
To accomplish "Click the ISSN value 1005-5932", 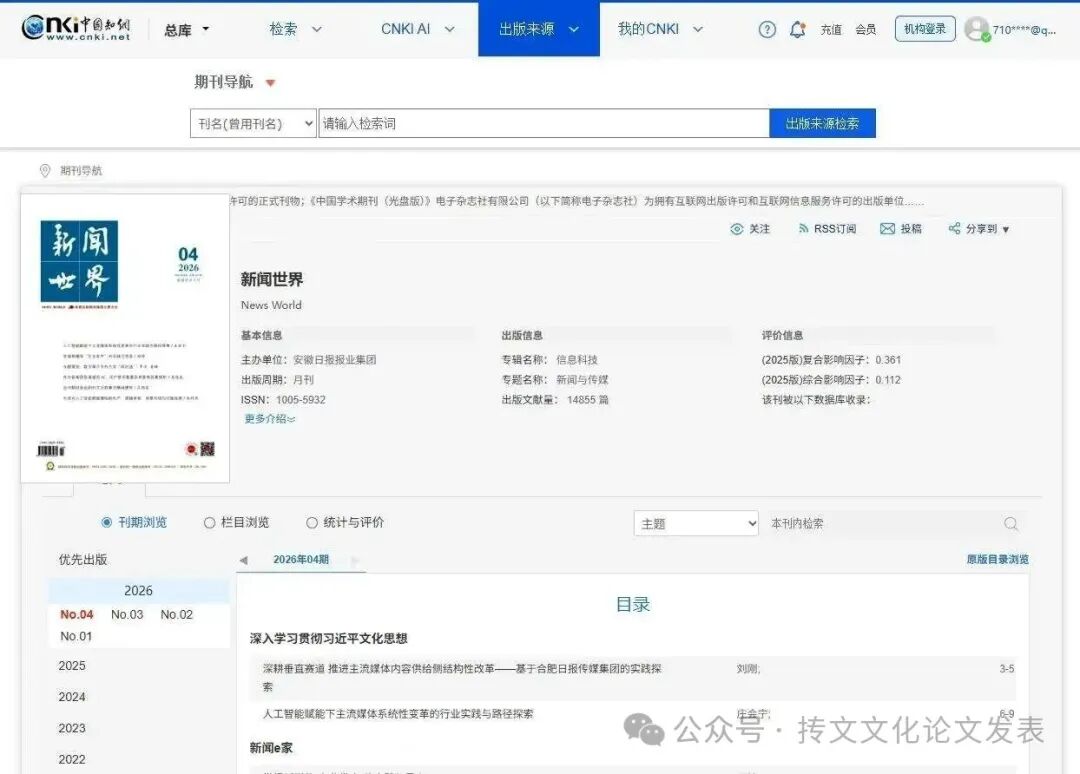I will coord(300,399).
